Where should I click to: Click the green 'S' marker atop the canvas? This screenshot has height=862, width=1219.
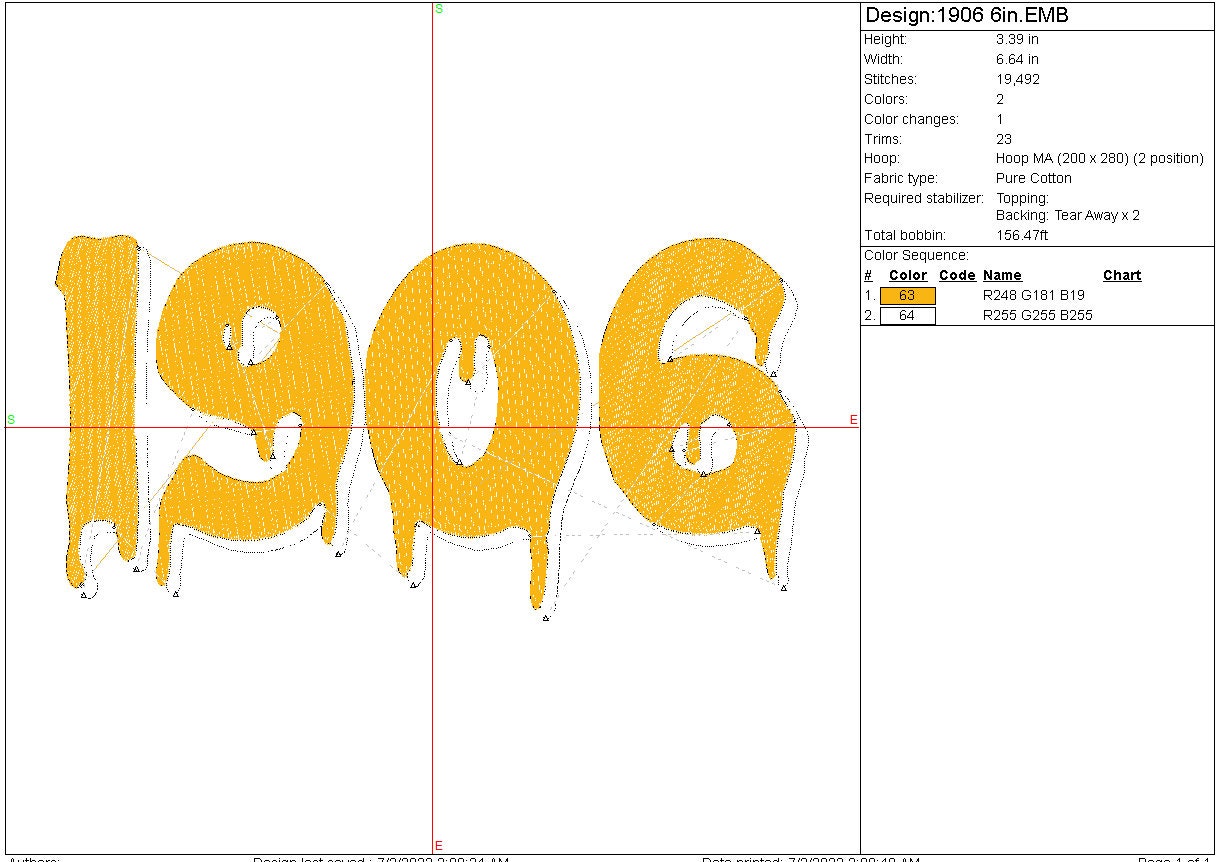click(x=438, y=9)
